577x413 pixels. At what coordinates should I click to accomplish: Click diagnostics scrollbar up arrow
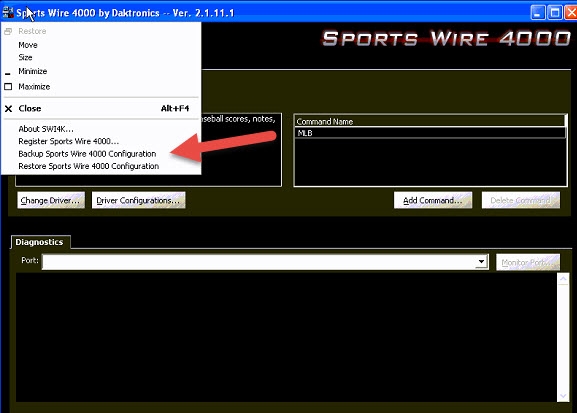click(563, 279)
